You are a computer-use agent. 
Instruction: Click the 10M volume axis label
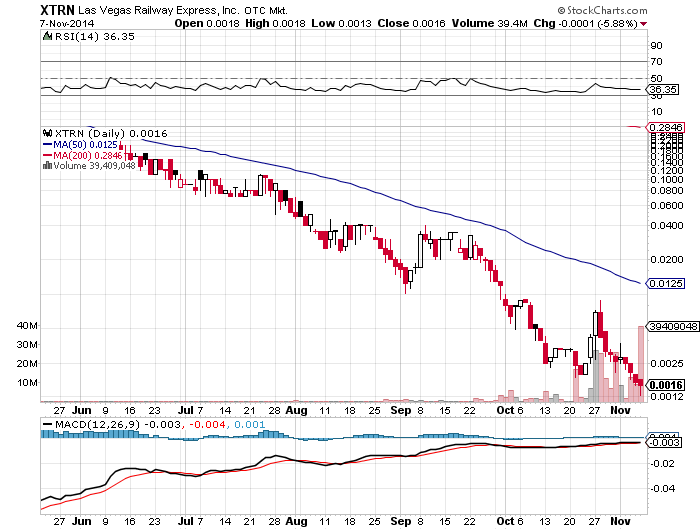click(27, 383)
